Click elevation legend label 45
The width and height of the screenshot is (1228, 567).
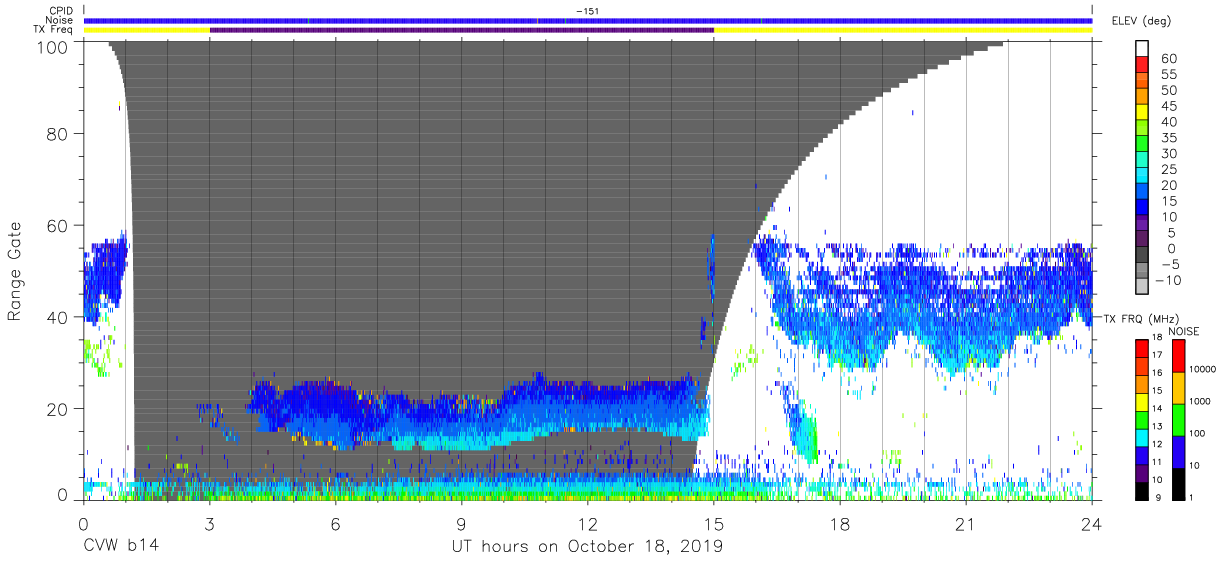[1169, 107]
